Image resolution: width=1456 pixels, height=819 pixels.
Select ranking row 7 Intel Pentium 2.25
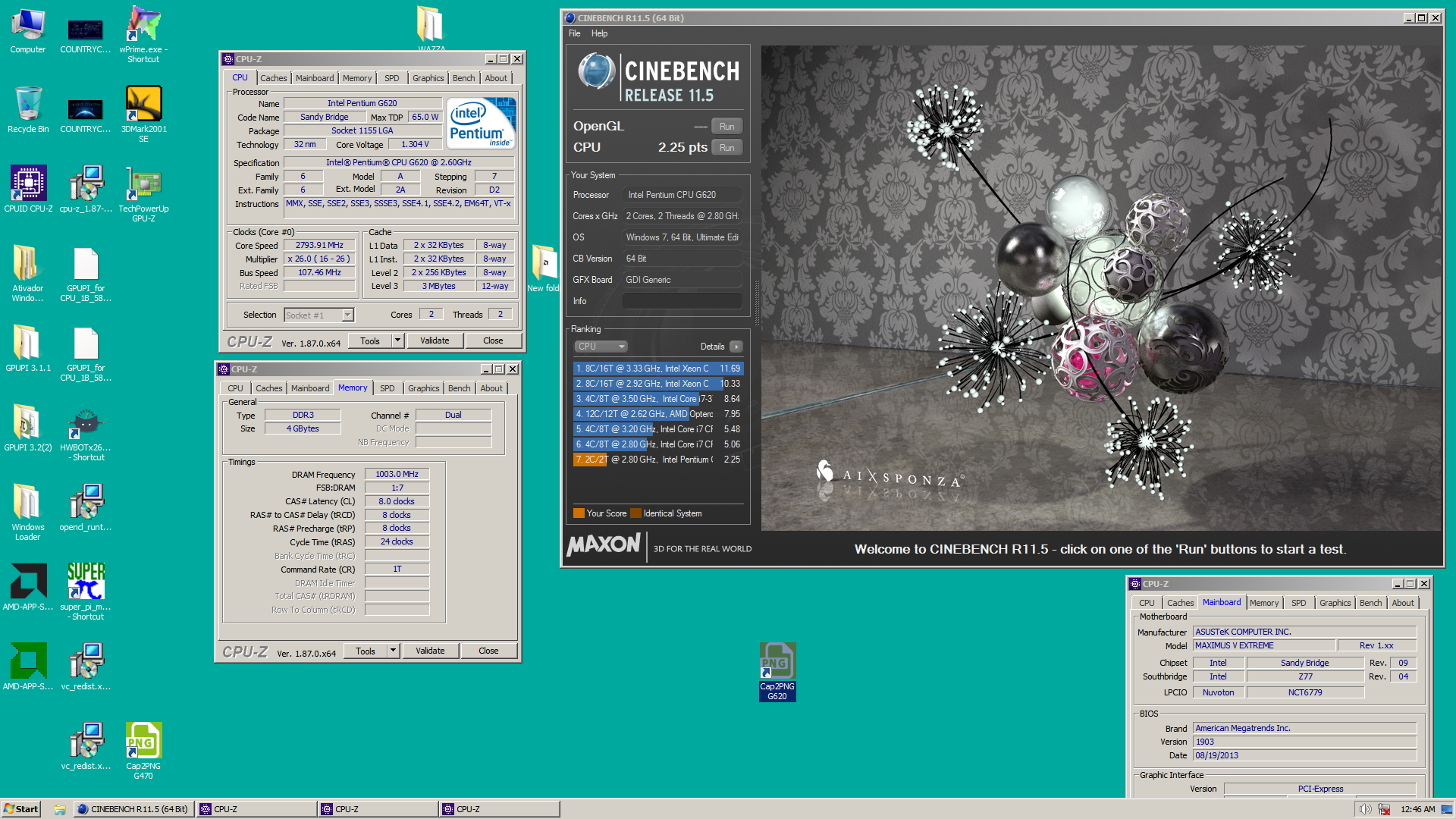point(658,460)
